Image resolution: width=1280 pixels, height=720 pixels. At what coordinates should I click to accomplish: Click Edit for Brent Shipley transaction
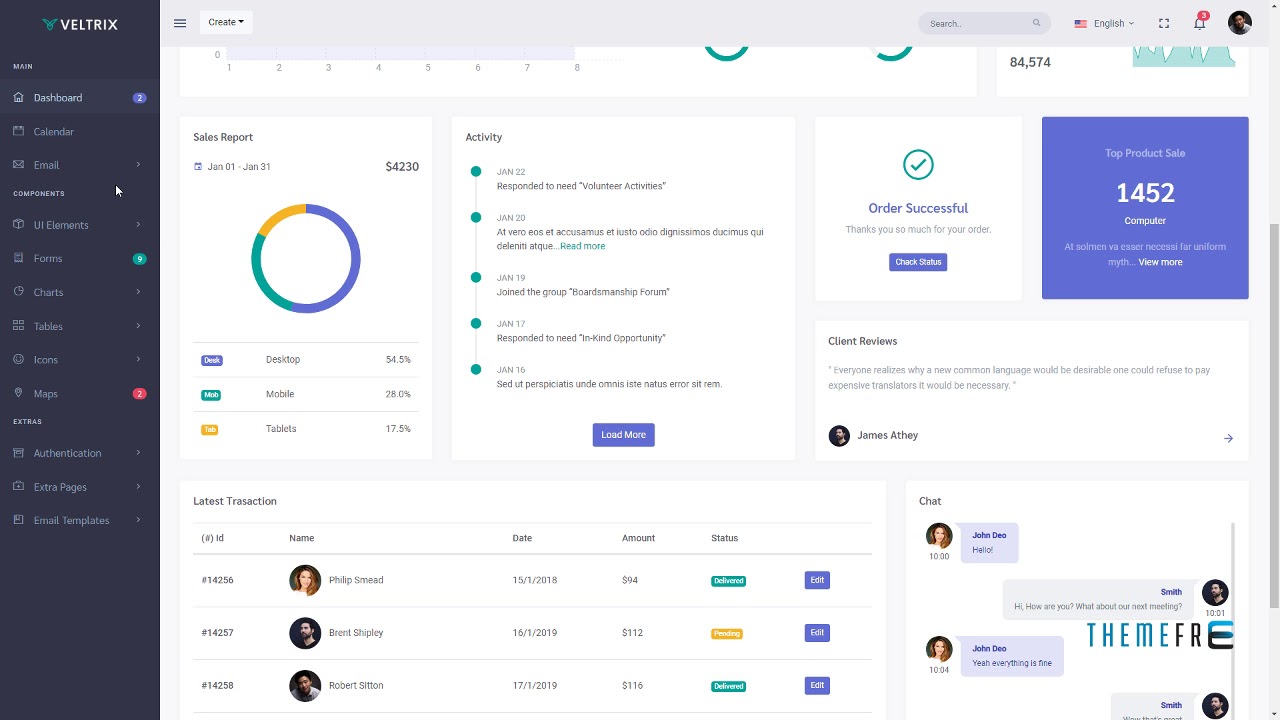point(817,633)
